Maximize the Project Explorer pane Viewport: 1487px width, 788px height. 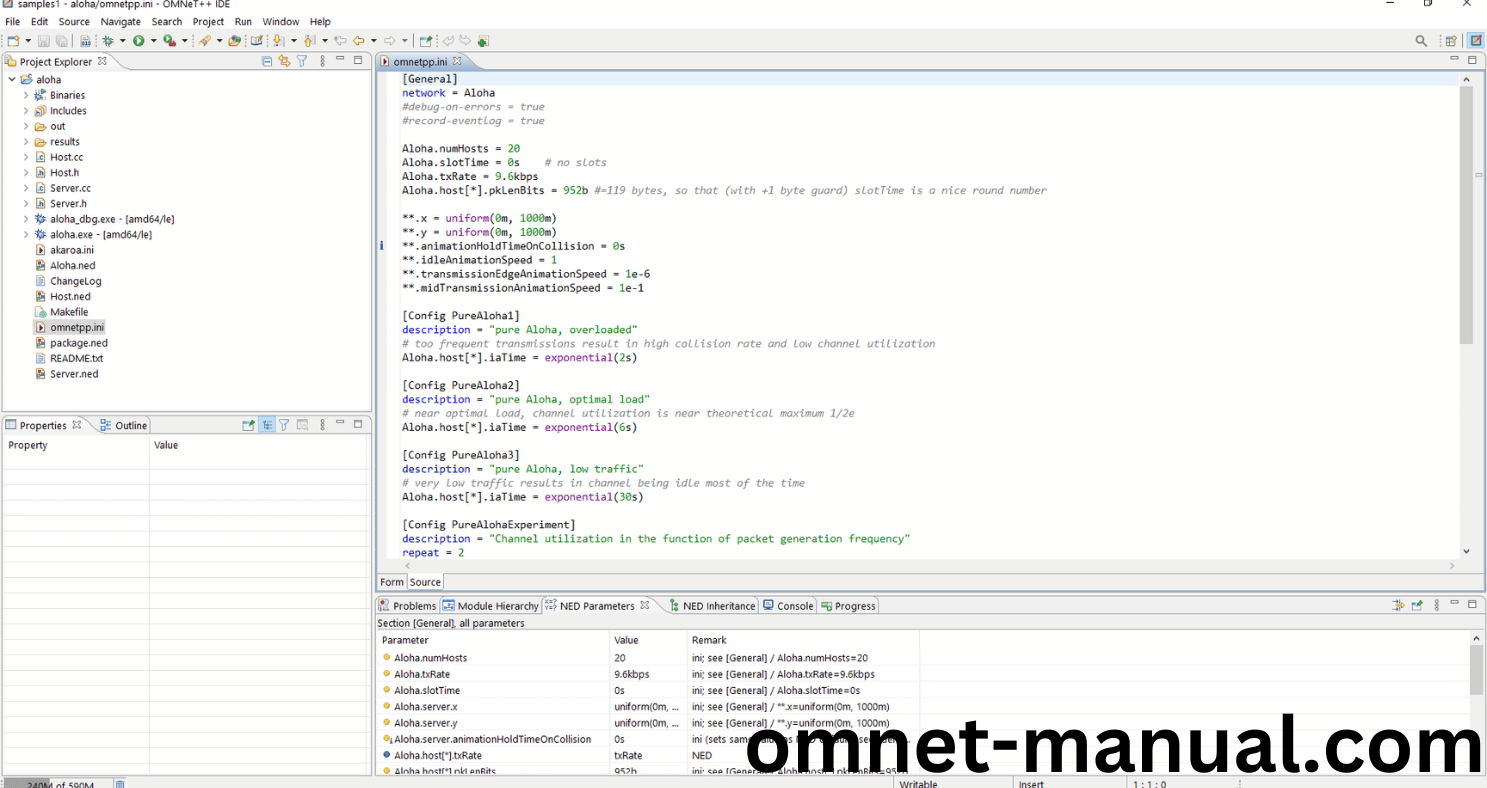click(359, 61)
